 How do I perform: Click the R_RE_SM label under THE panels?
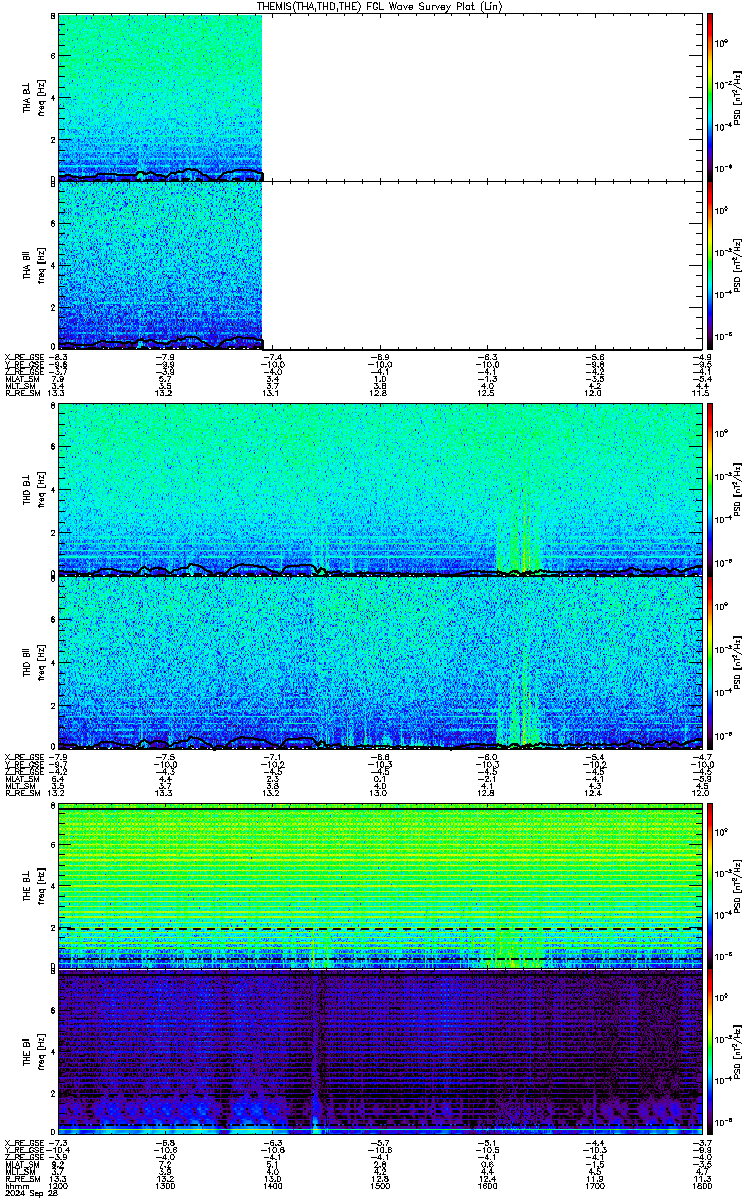pos(21,1178)
